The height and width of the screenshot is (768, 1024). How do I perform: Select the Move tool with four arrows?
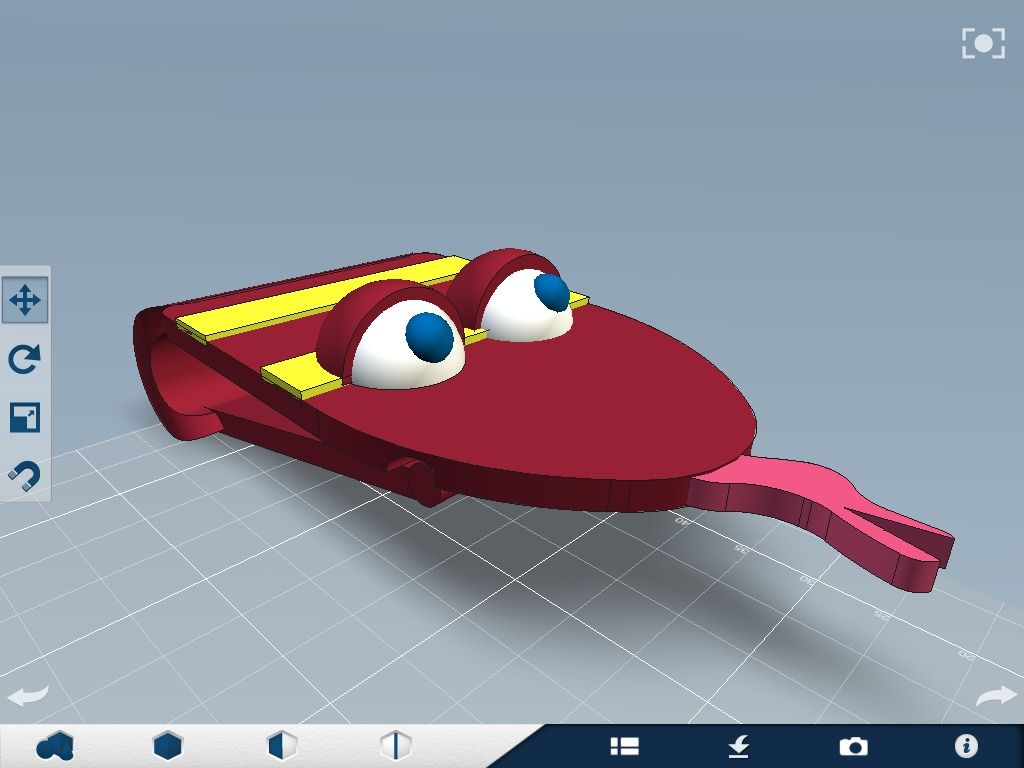(25, 300)
